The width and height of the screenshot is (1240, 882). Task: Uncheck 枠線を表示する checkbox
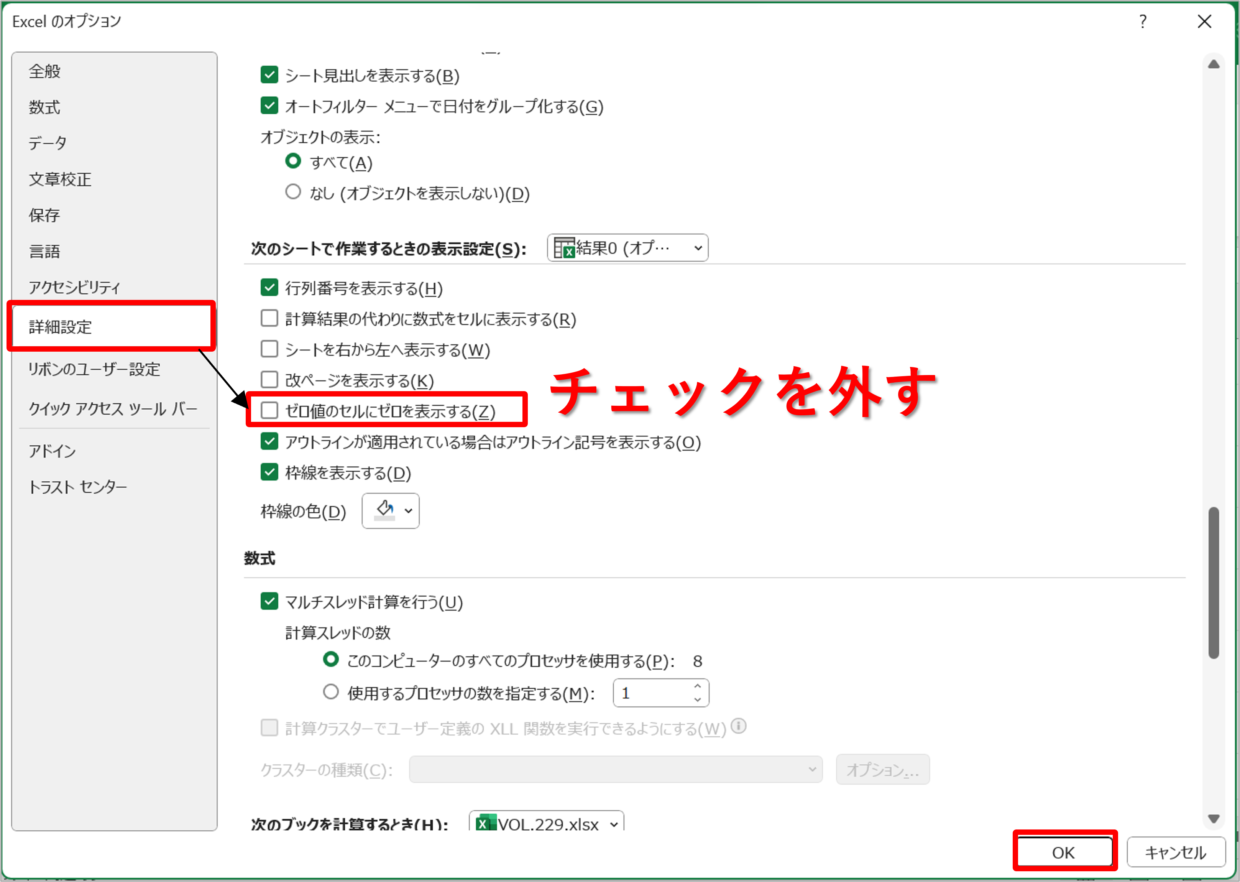pyautogui.click(x=269, y=472)
